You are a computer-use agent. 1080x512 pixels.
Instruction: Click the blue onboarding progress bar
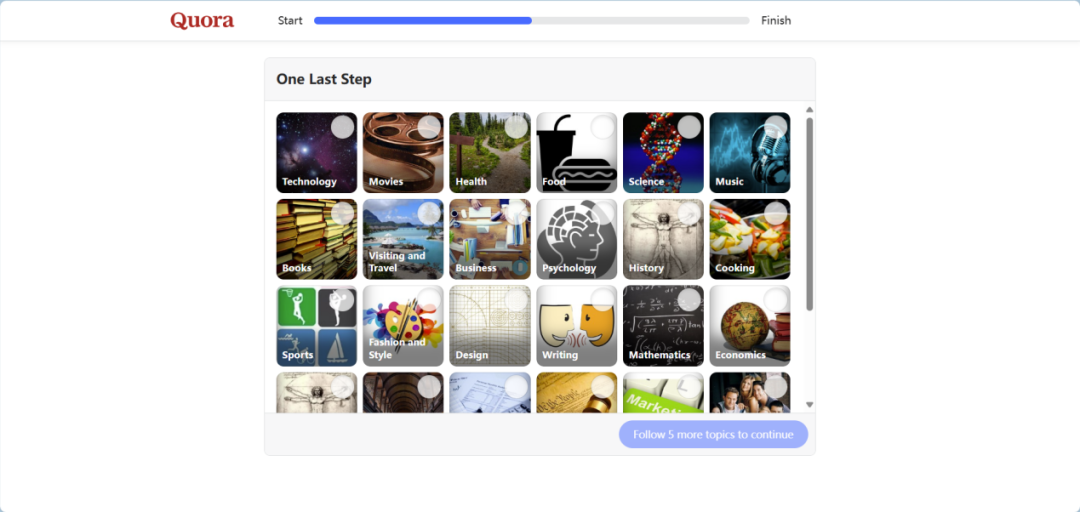[x=532, y=21]
